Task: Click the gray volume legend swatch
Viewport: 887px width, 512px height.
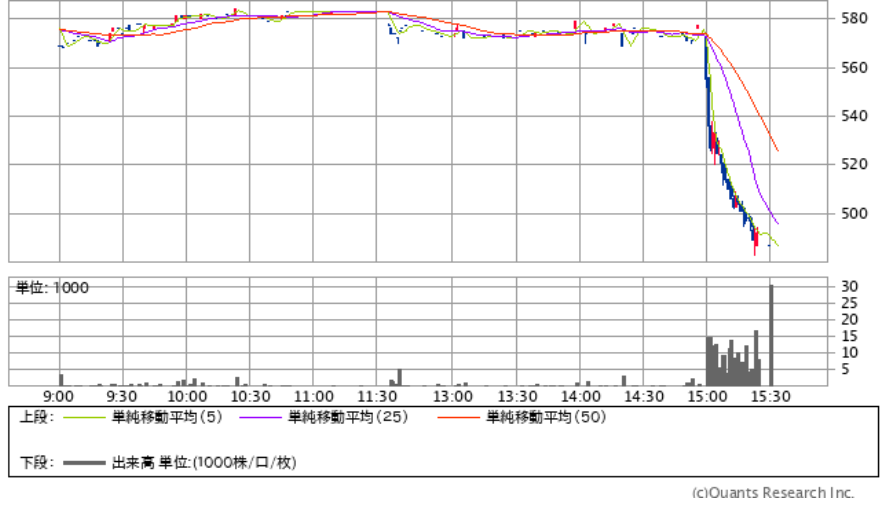Action: [86, 463]
